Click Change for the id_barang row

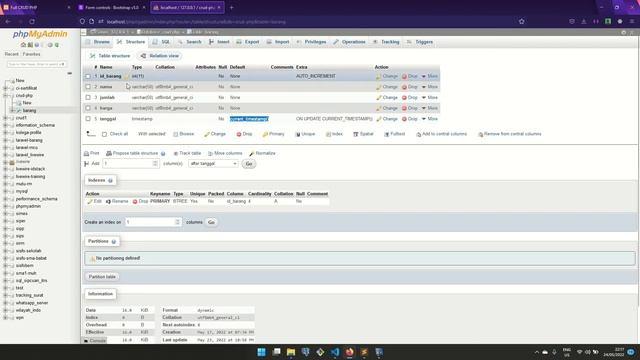tap(387, 76)
